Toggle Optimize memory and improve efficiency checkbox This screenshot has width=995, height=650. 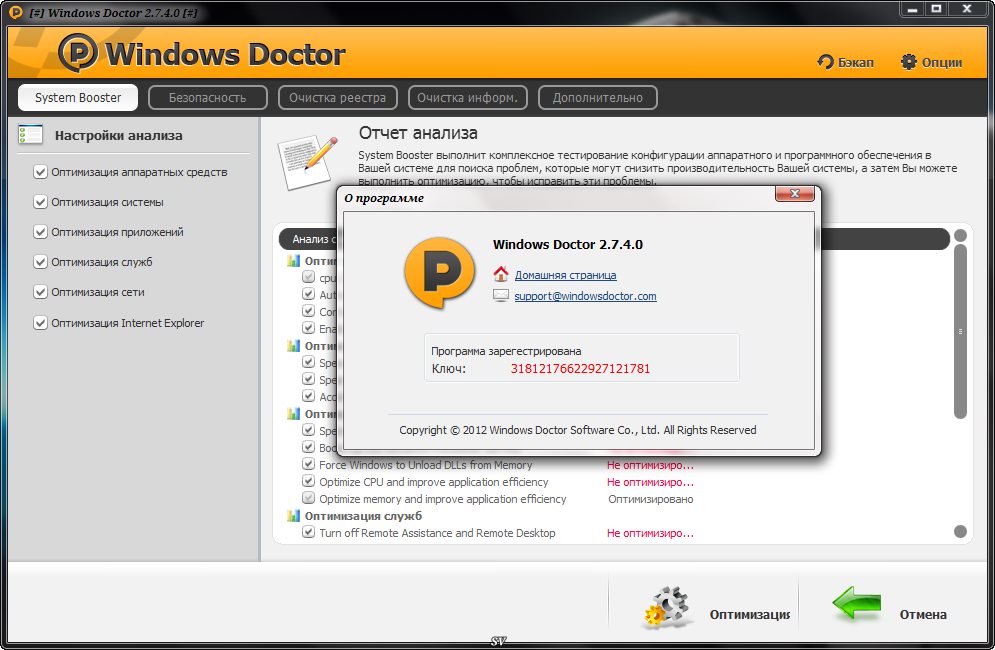click(x=308, y=498)
